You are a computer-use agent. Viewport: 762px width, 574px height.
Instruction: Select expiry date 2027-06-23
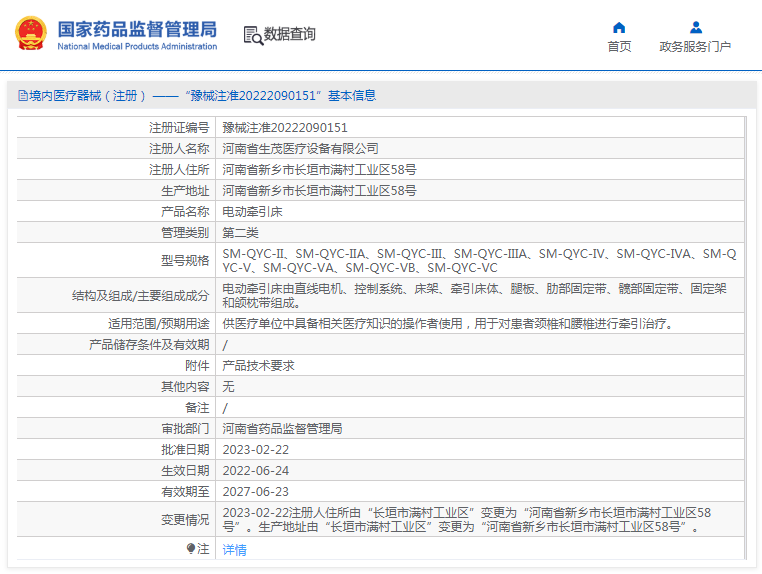pyautogui.click(x=256, y=491)
